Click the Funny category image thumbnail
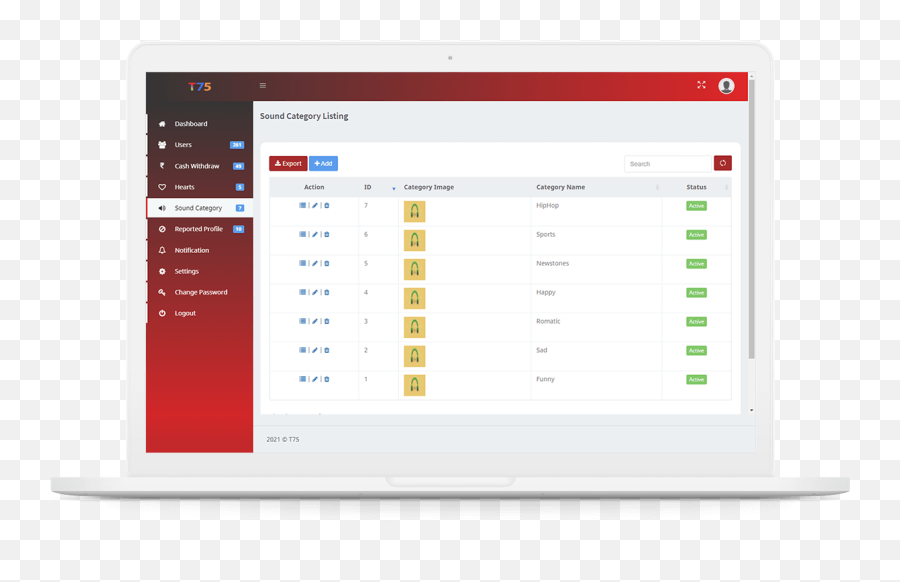The width and height of the screenshot is (900, 582). (x=414, y=385)
